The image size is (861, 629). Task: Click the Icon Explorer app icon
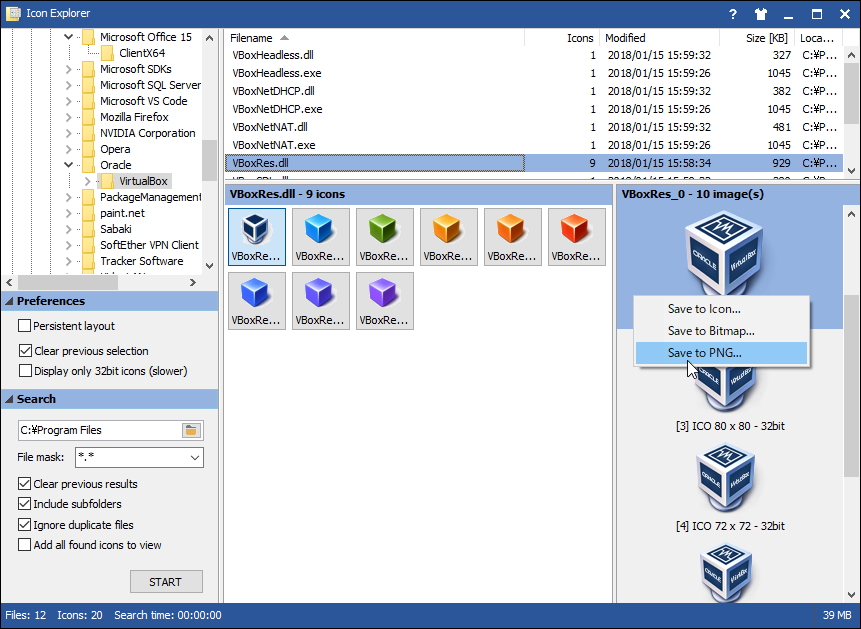[x=13, y=14]
